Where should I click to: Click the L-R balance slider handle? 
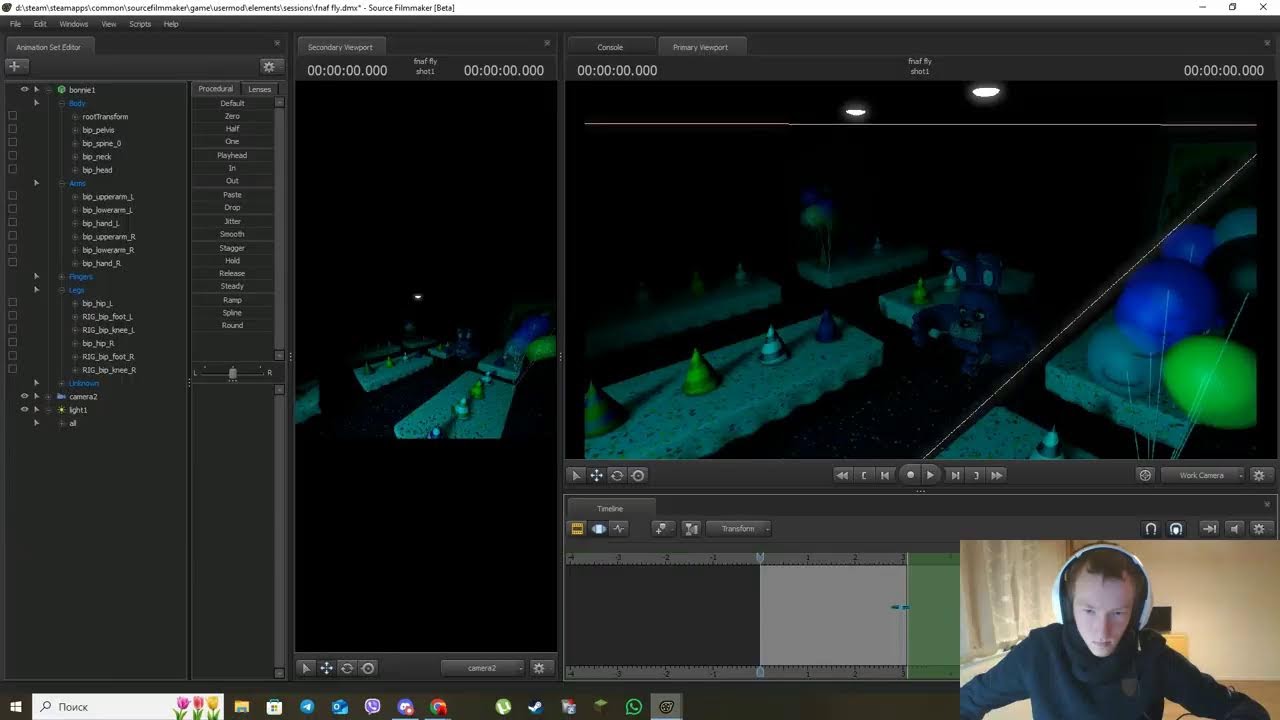232,373
